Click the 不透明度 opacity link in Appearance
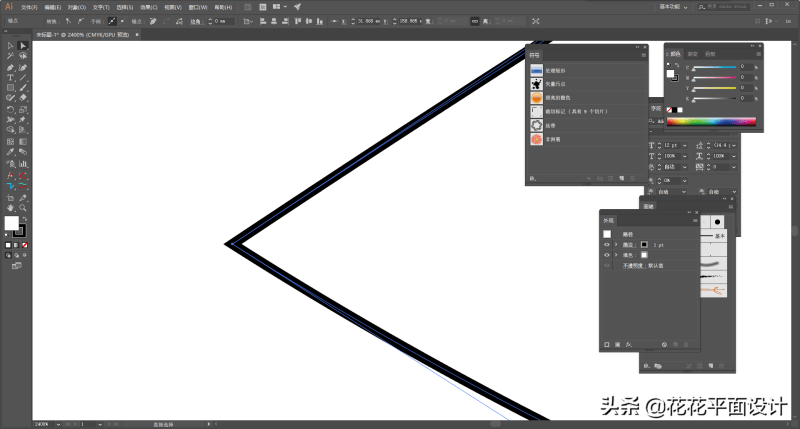The height and width of the screenshot is (429, 800). coord(631,266)
